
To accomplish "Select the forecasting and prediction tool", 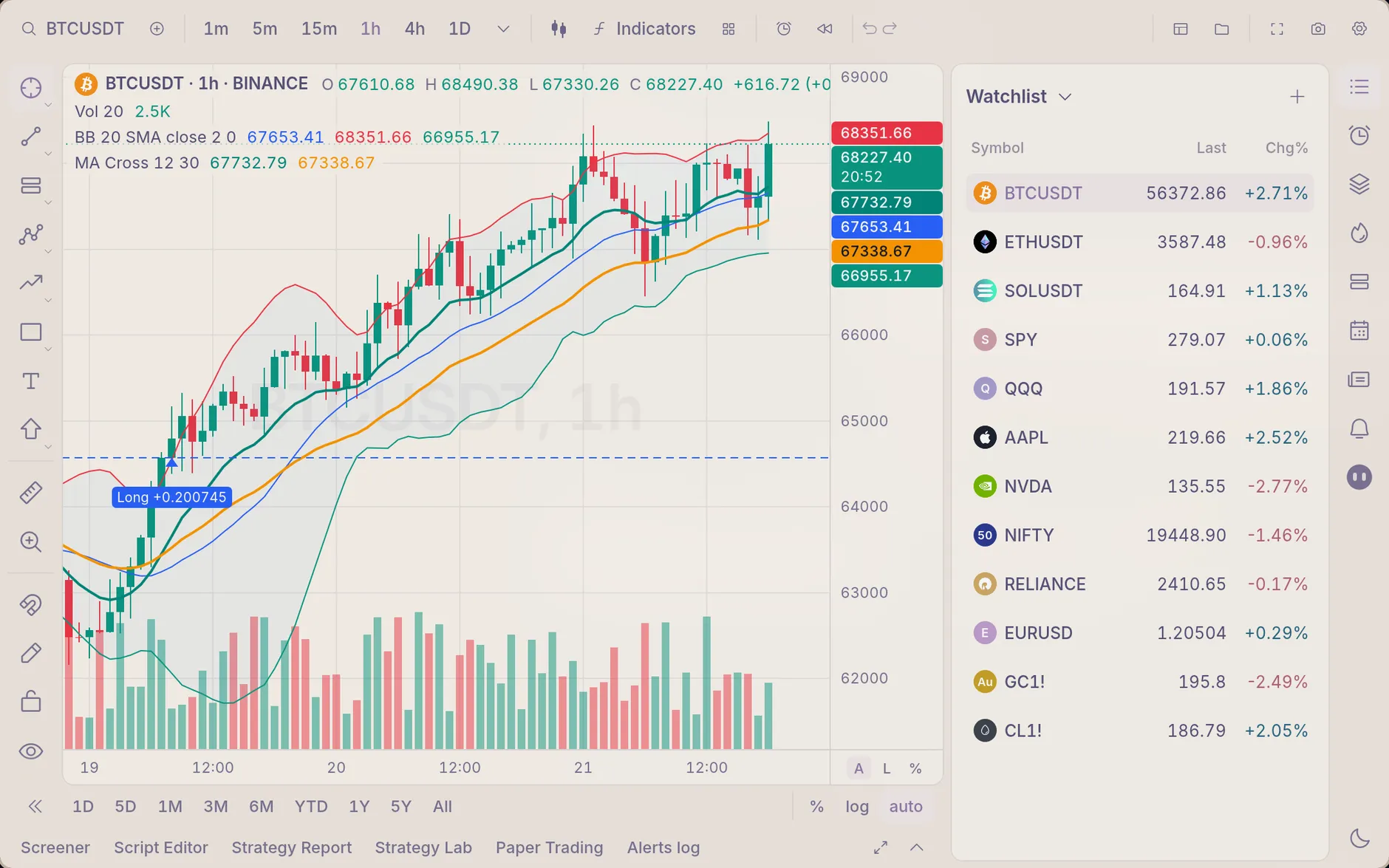I will 31,282.
